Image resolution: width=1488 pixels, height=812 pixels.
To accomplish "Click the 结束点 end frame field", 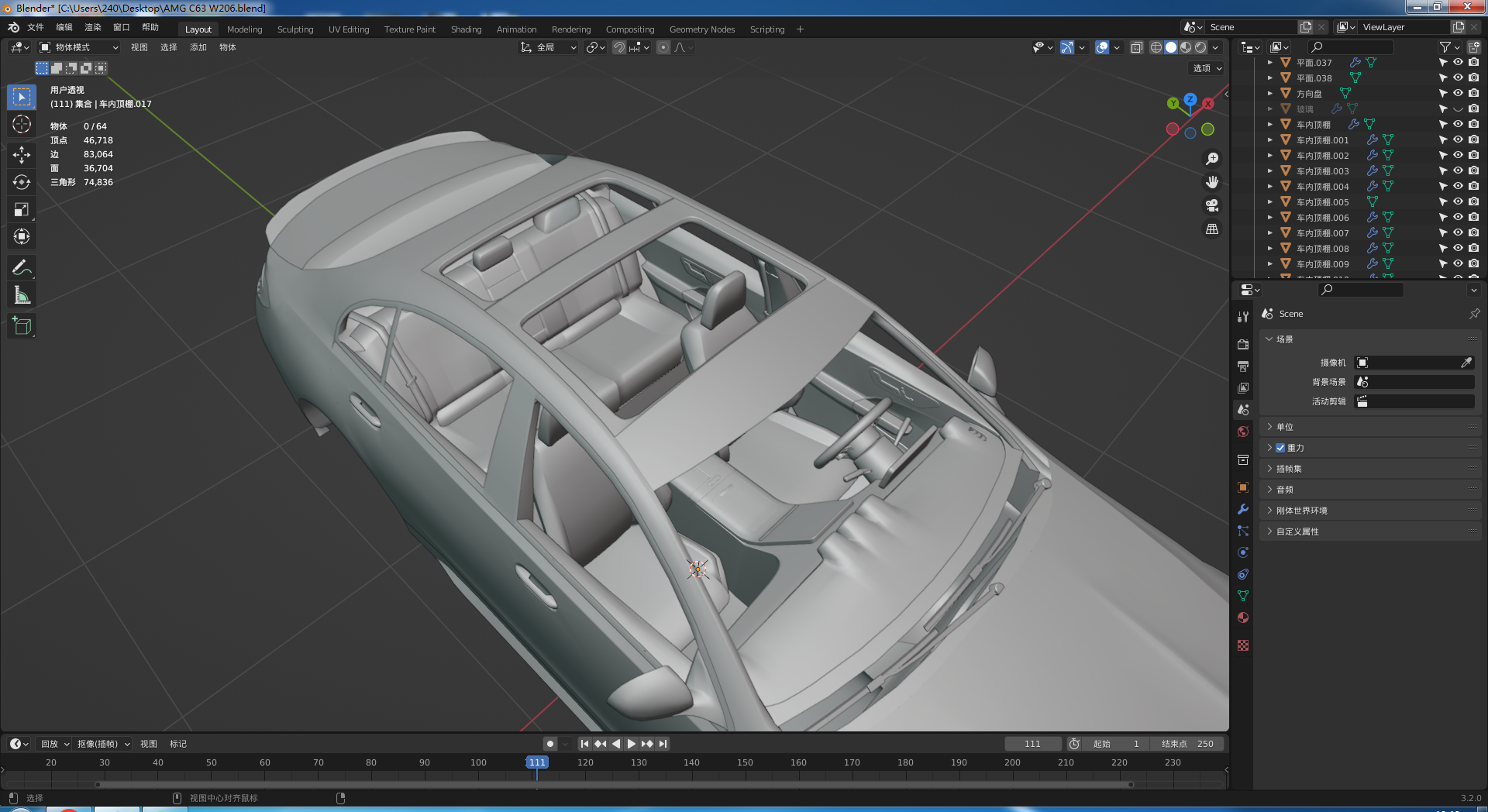I will pos(1187,744).
